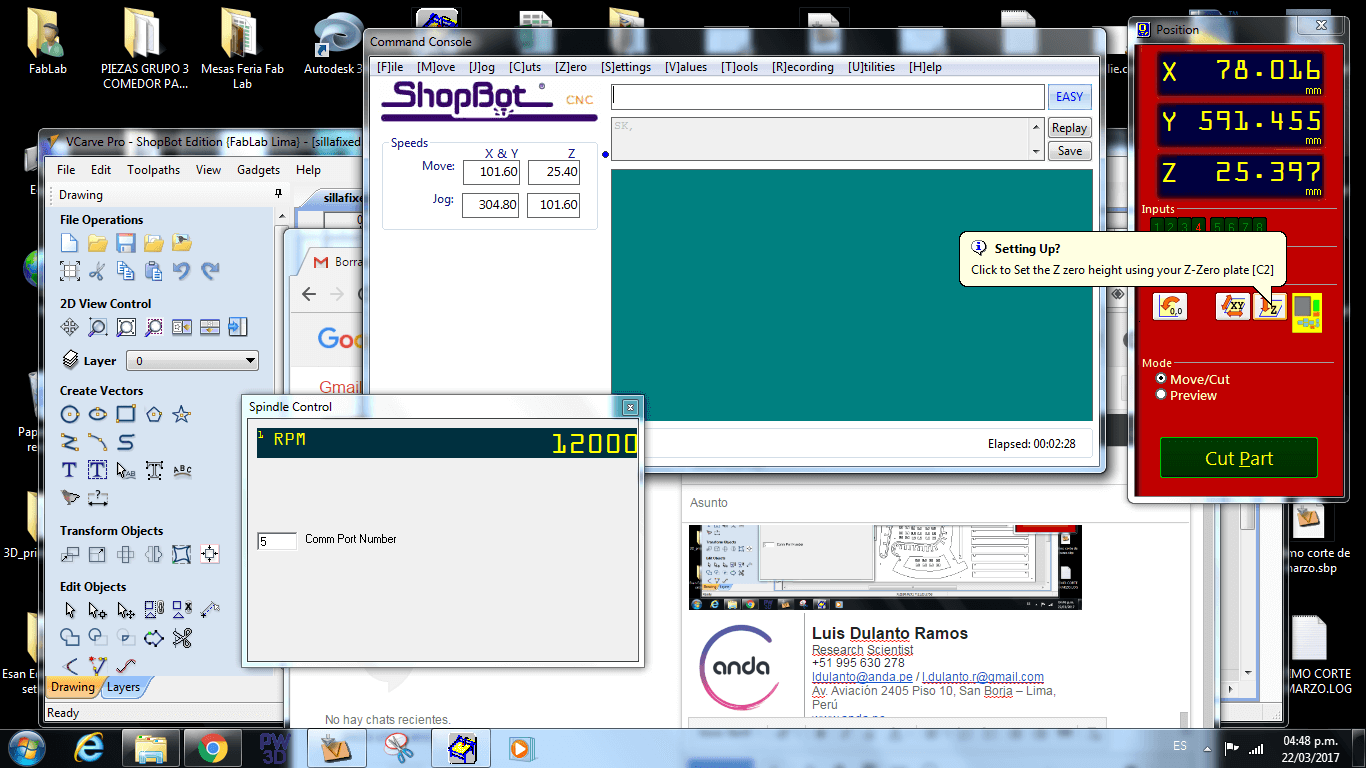This screenshot has height=768, width=1366.
Task: Click the Move X & Y speed field
Action: coord(490,172)
